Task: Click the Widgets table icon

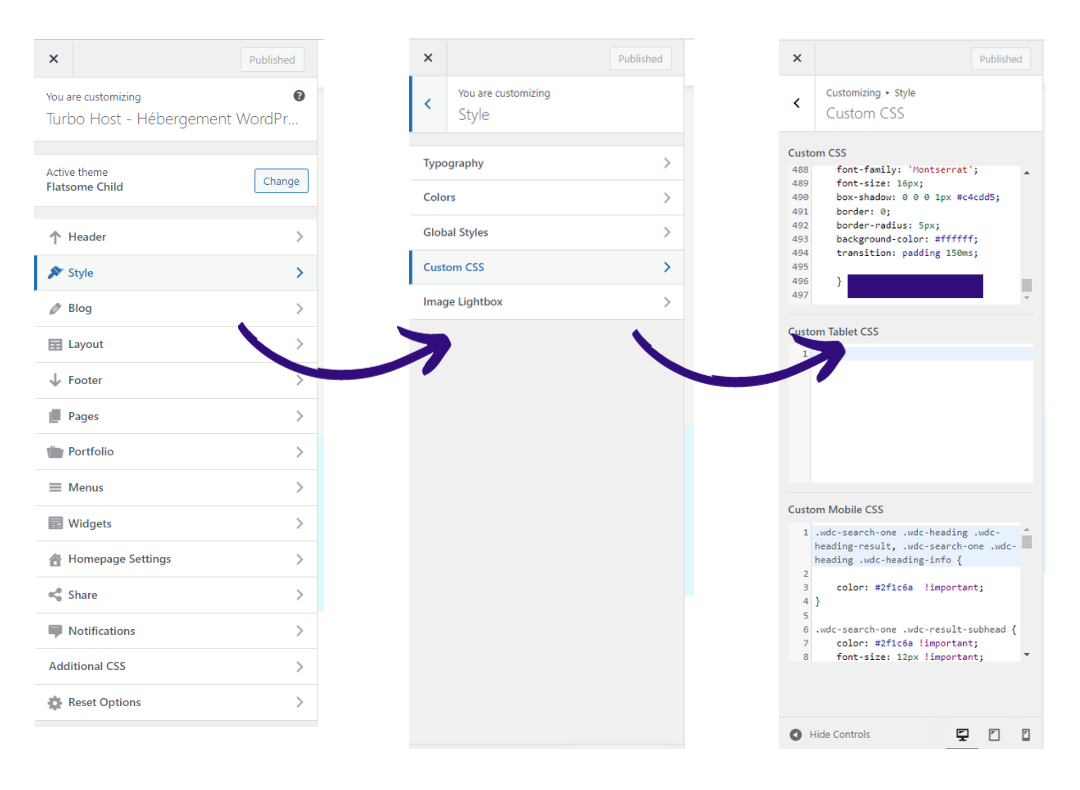Action: [x=55, y=523]
